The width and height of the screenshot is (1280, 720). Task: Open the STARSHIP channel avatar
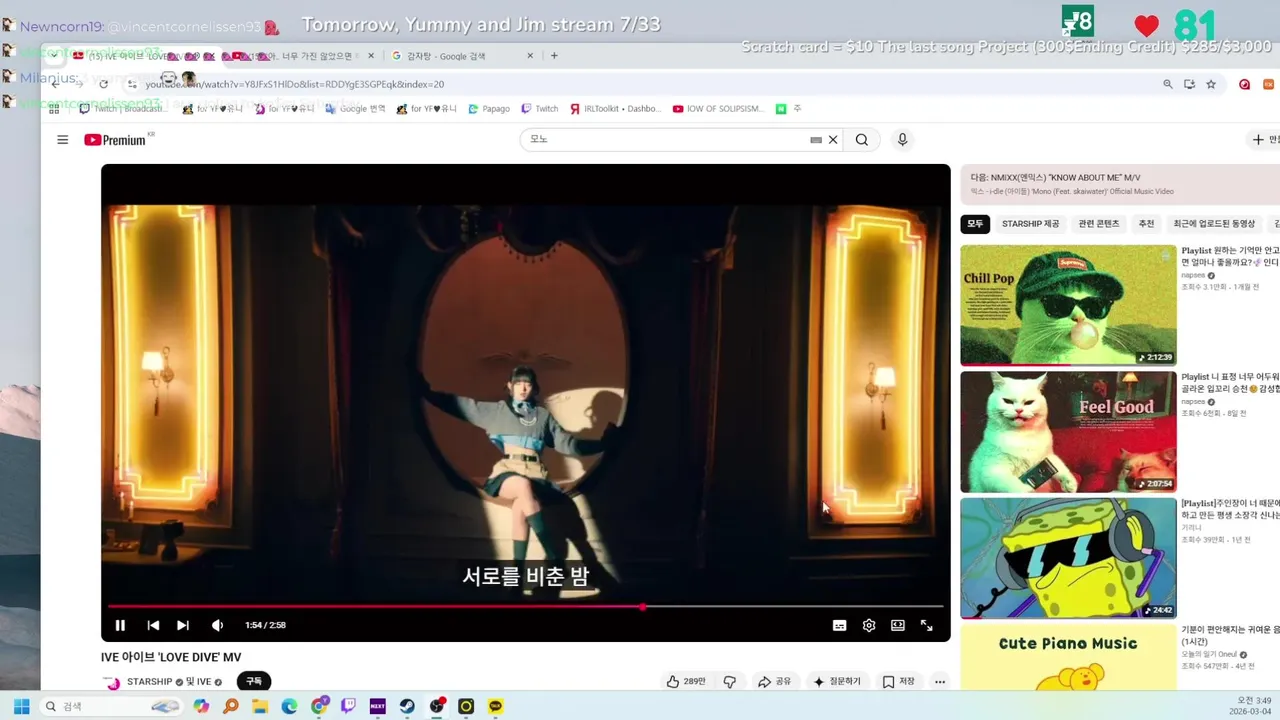[112, 682]
